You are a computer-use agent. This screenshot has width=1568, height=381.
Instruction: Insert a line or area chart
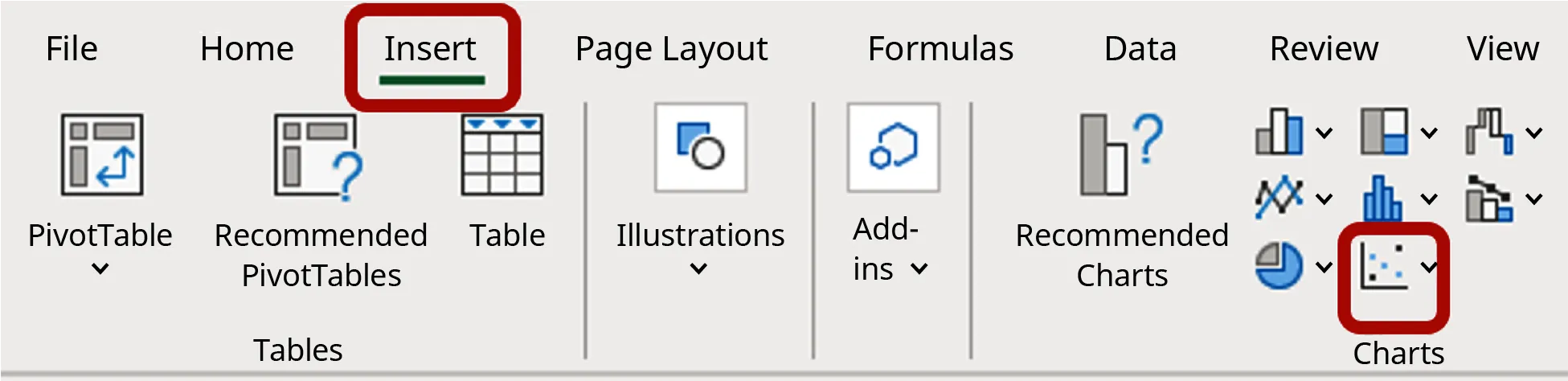[x=1279, y=197]
